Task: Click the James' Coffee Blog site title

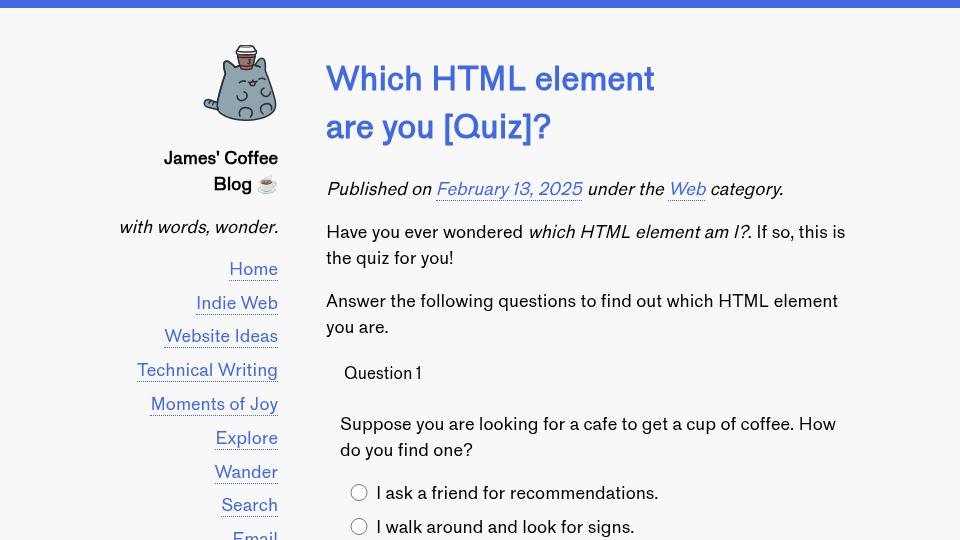Action: pos(220,171)
